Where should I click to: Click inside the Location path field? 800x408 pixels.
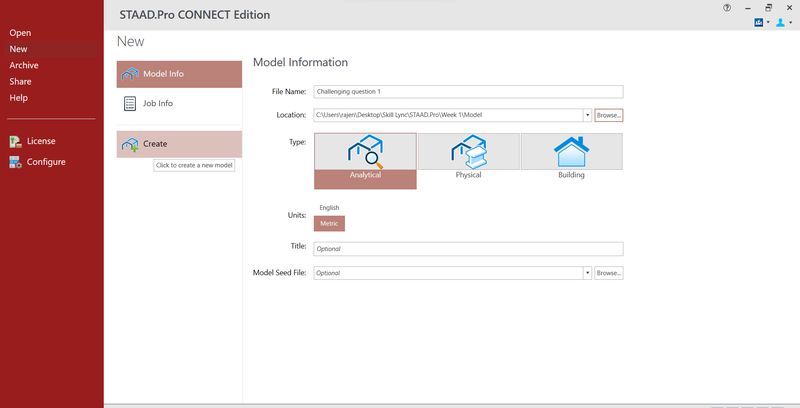click(x=448, y=115)
